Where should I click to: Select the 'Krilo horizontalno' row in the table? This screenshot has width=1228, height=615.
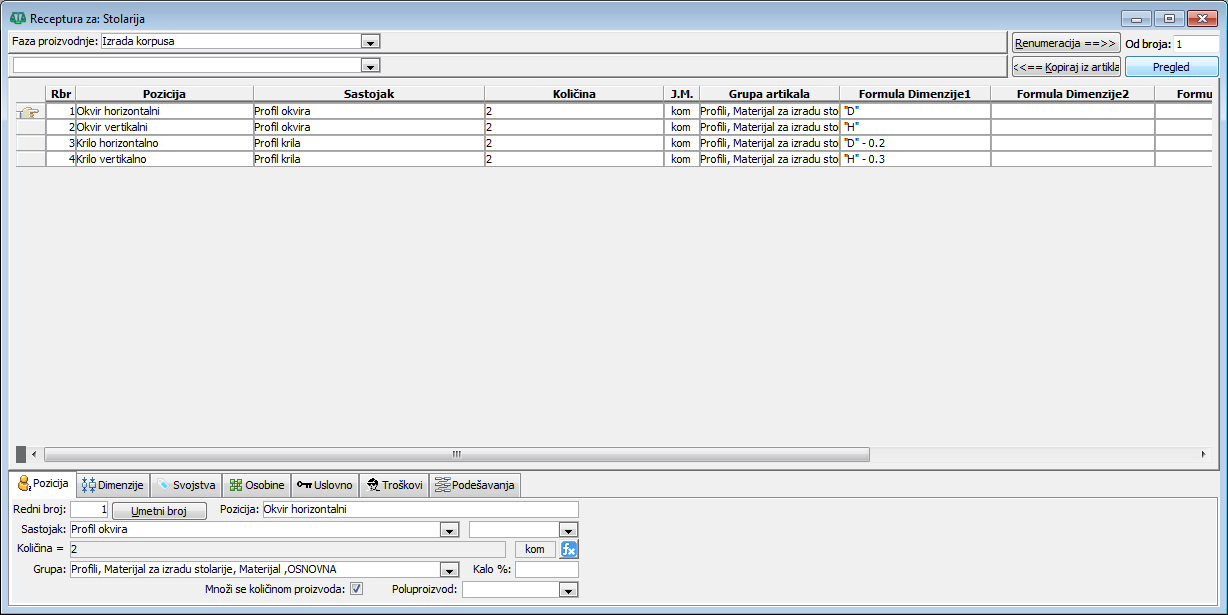coord(164,143)
